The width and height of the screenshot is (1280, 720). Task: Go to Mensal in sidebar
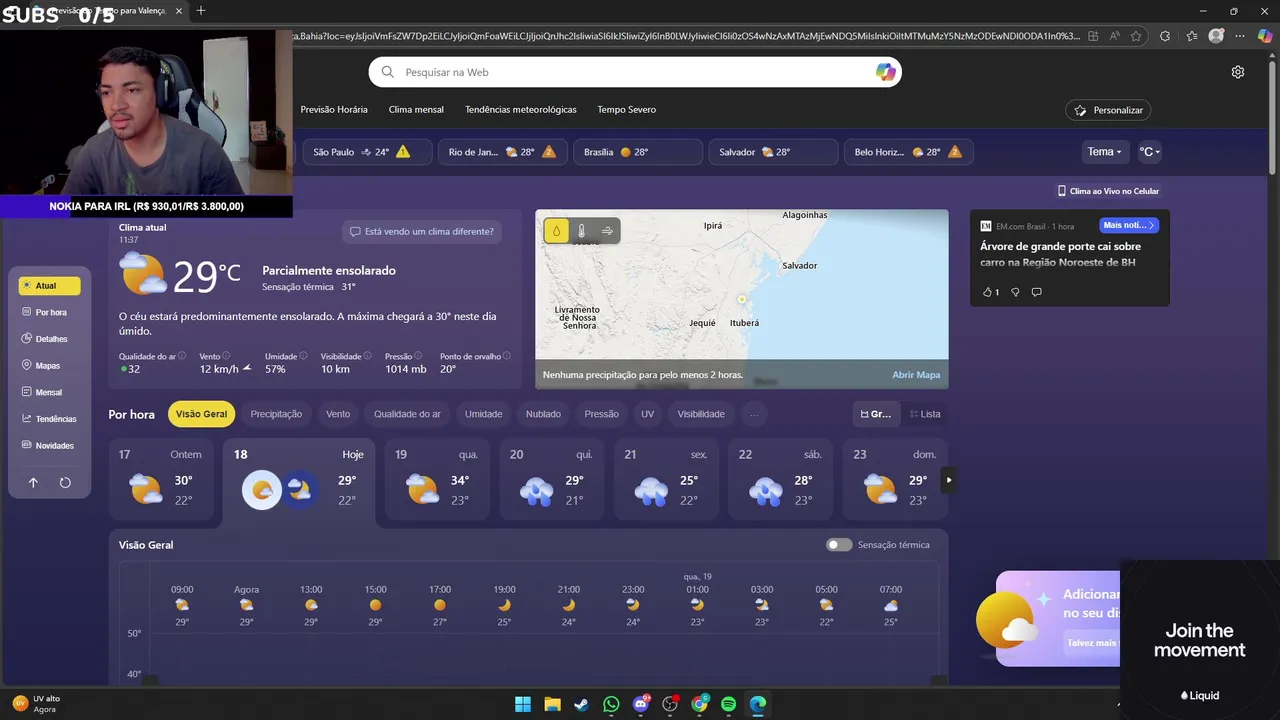[x=49, y=393]
